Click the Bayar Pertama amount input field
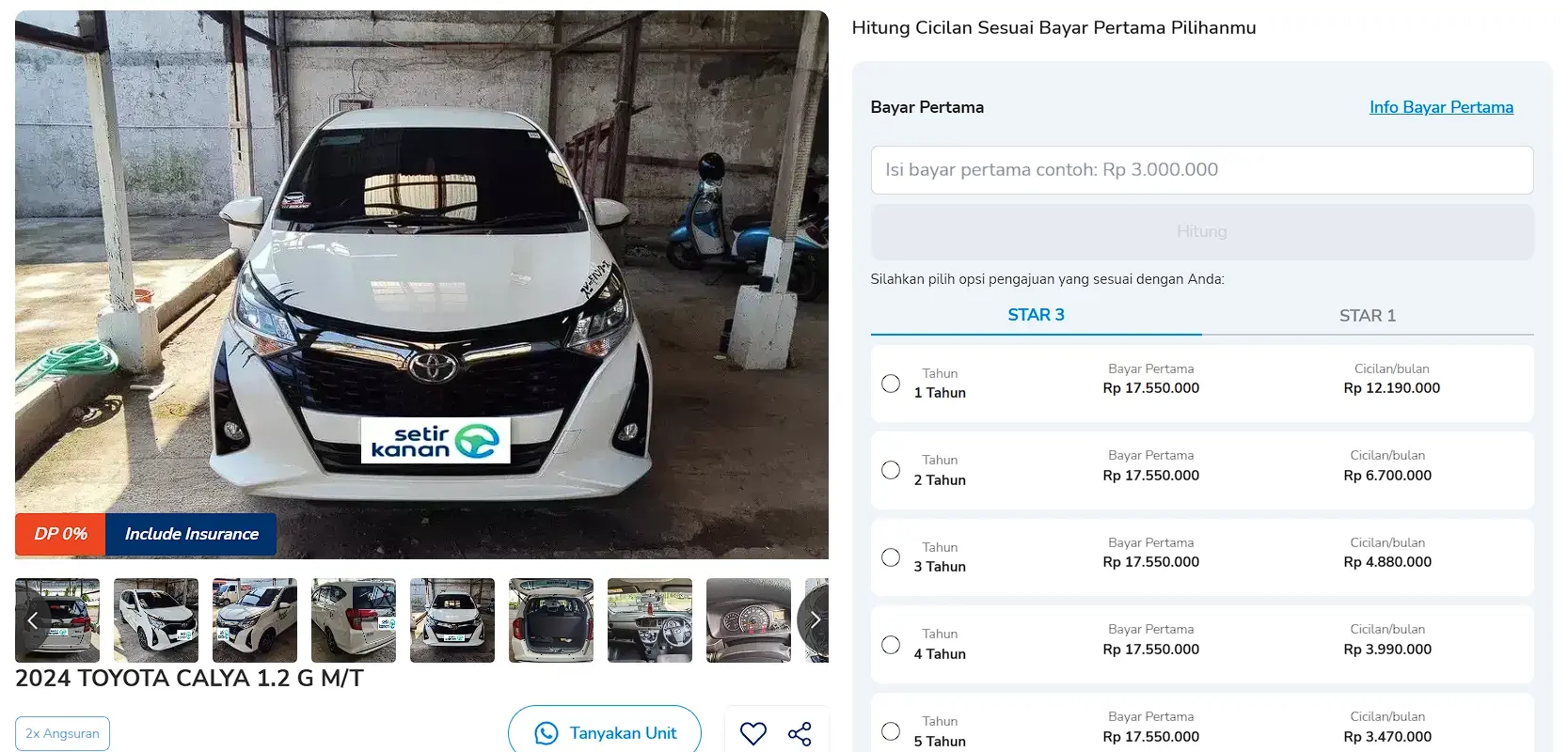The width and height of the screenshot is (1568, 752). pos(1202,170)
